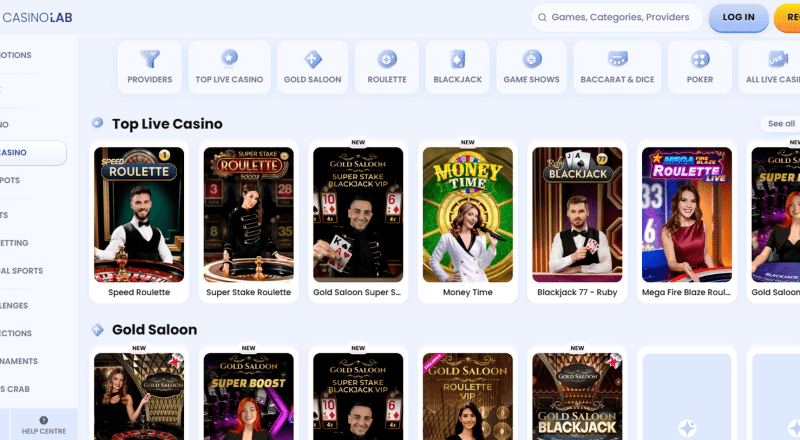Screen dimensions: 800x440
Task: Open the Tournaments sidebar item
Action: click(x=19, y=361)
